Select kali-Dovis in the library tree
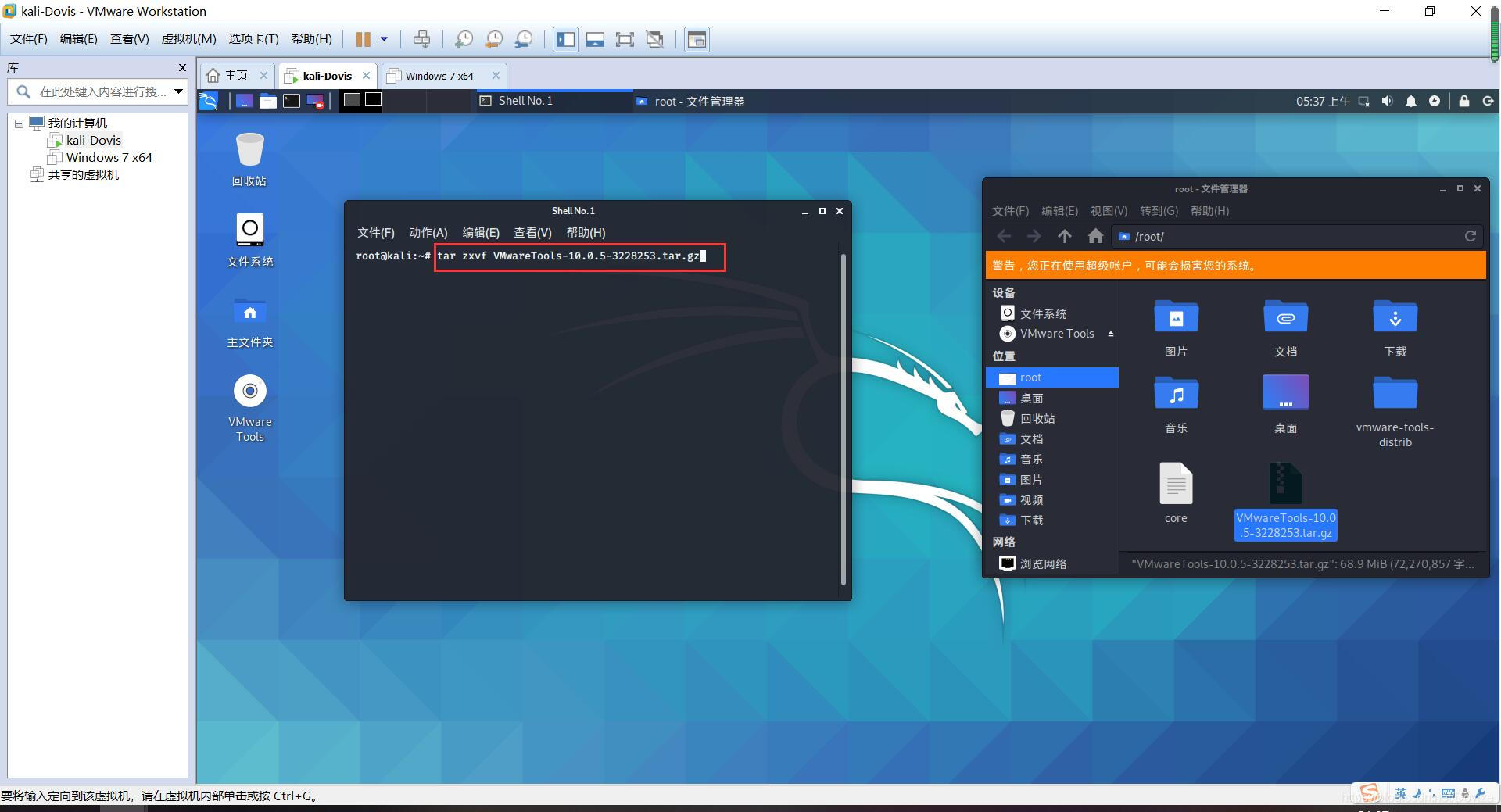 pyautogui.click(x=93, y=141)
